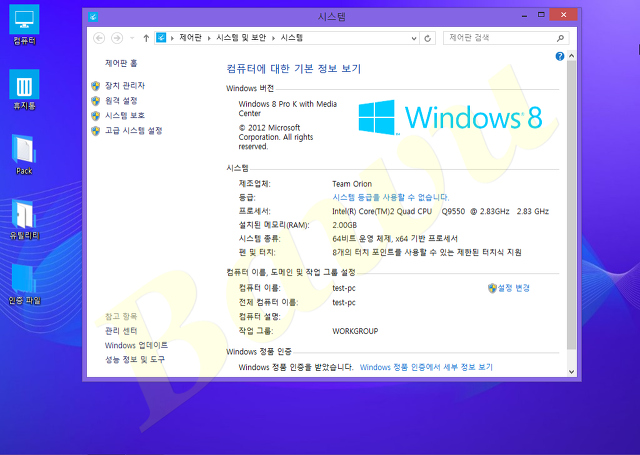Image resolution: width=640 pixels, height=455 pixels.
Task: Click the shield icon beside 원격 설정
Action: [x=96, y=101]
